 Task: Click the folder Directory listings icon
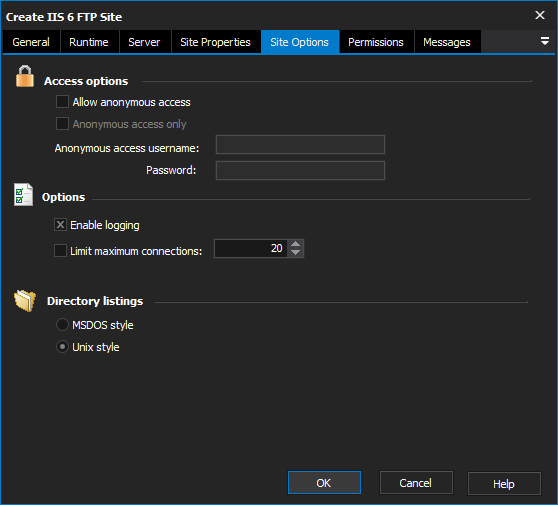[25, 300]
